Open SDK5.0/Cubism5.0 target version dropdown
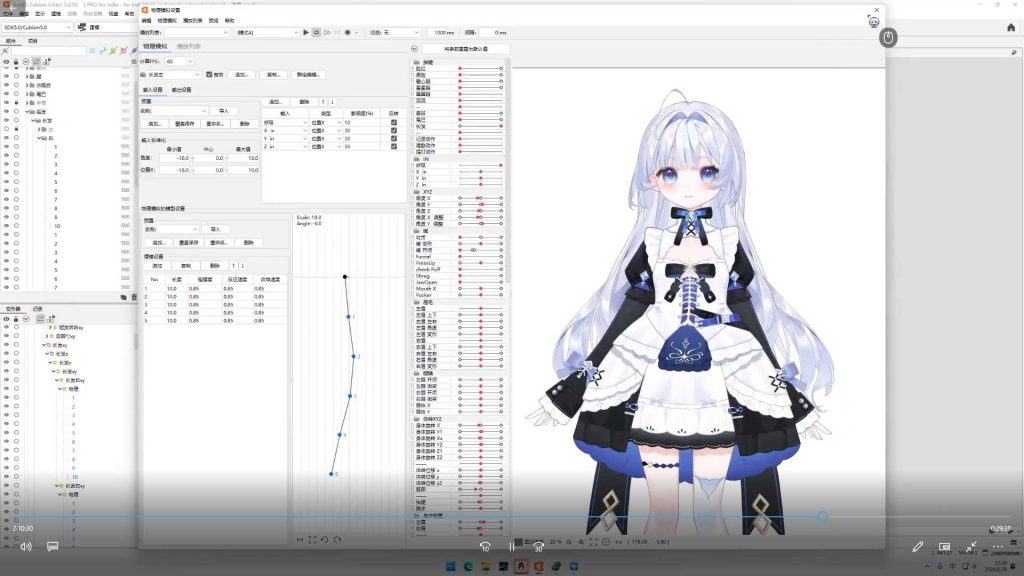This screenshot has width=1024, height=576. (x=37, y=27)
